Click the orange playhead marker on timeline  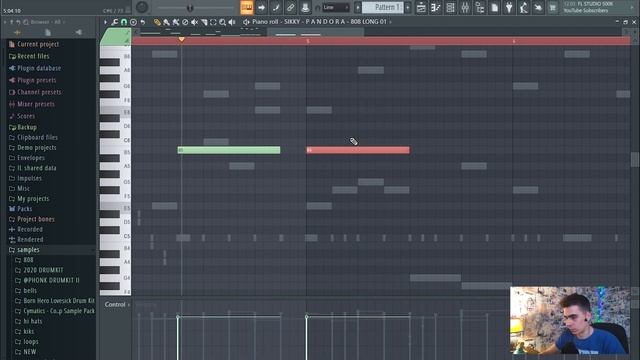click(182, 39)
